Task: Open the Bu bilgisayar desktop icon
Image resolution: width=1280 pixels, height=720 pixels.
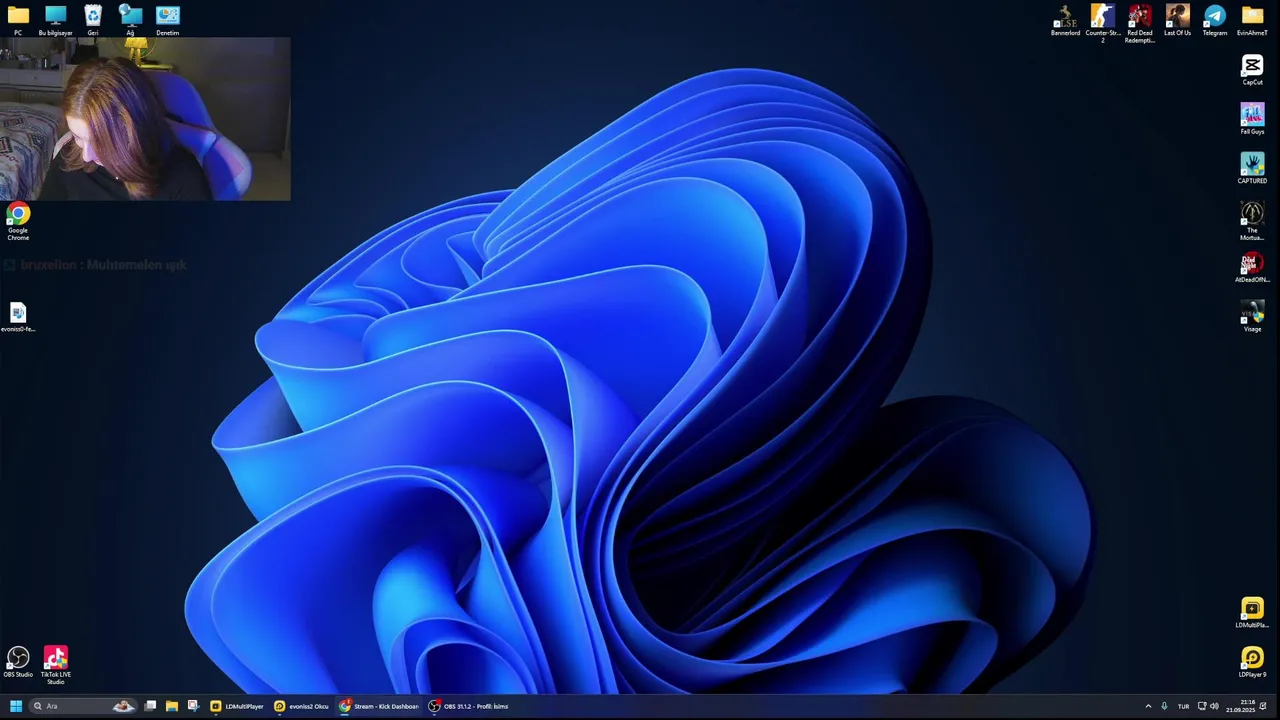Action: click(55, 20)
